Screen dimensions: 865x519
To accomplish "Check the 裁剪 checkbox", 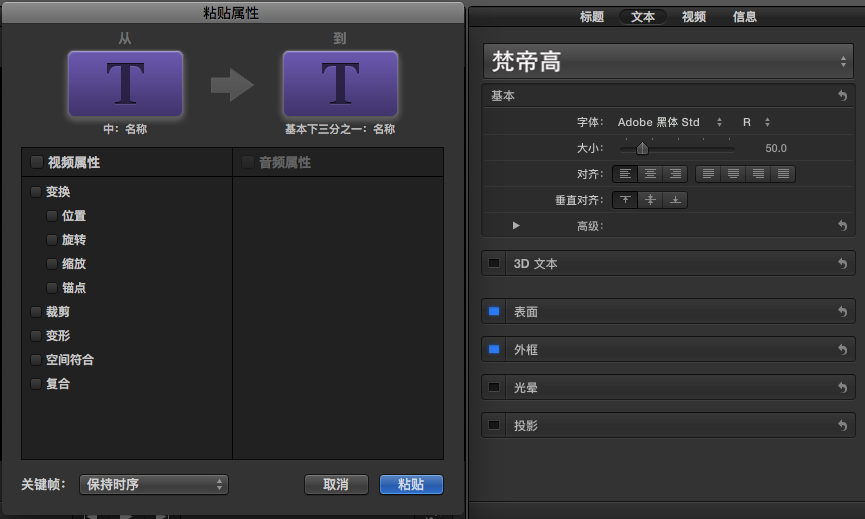I will click(36, 312).
